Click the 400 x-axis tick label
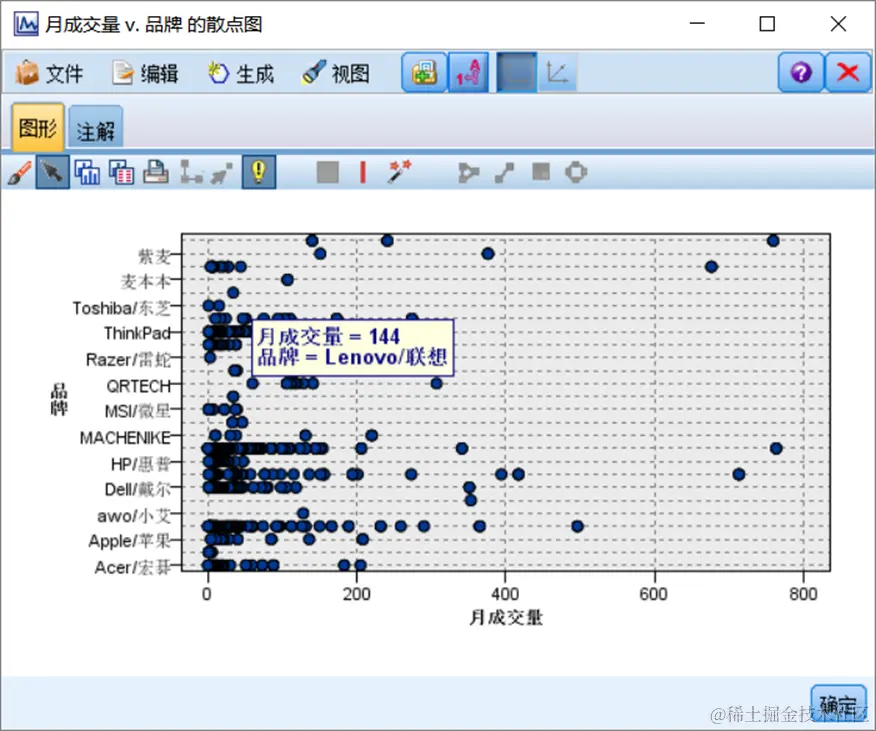 coord(505,594)
